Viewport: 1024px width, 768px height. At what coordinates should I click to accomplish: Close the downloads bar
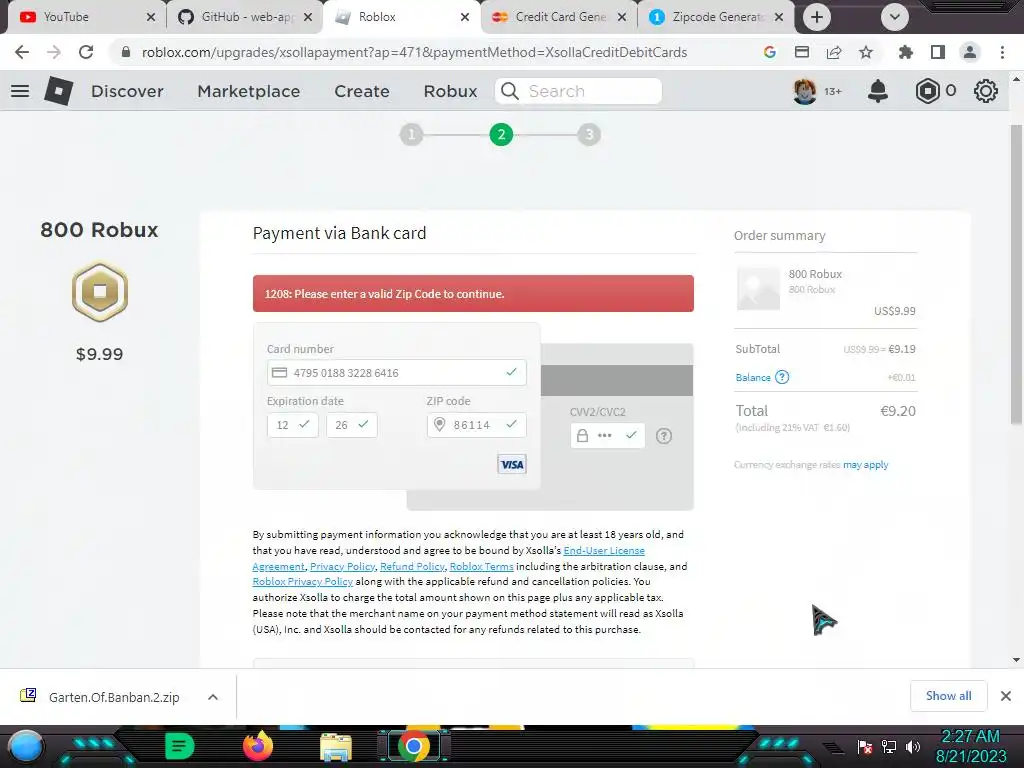click(x=1006, y=696)
